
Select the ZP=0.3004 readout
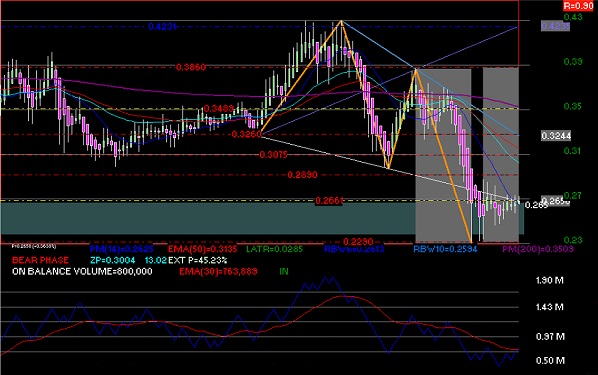coord(113,260)
